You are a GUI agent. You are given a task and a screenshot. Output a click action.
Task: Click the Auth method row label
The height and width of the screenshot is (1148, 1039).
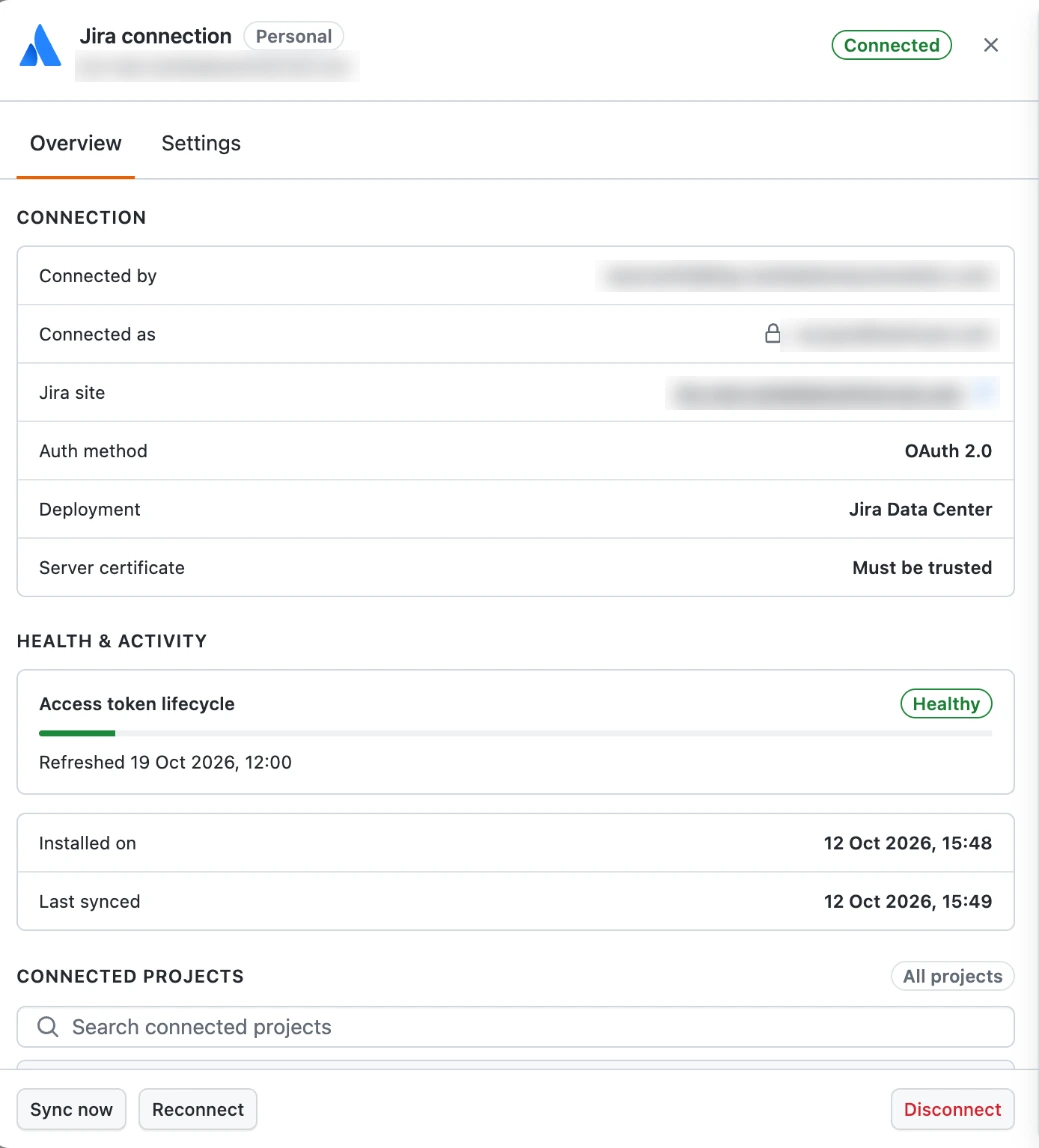tap(93, 451)
